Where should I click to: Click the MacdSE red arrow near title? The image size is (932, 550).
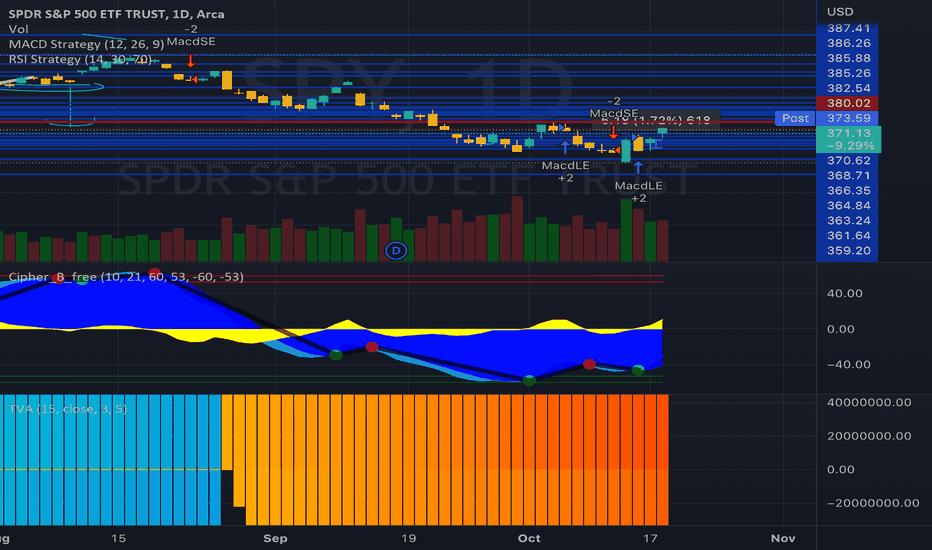coord(190,60)
